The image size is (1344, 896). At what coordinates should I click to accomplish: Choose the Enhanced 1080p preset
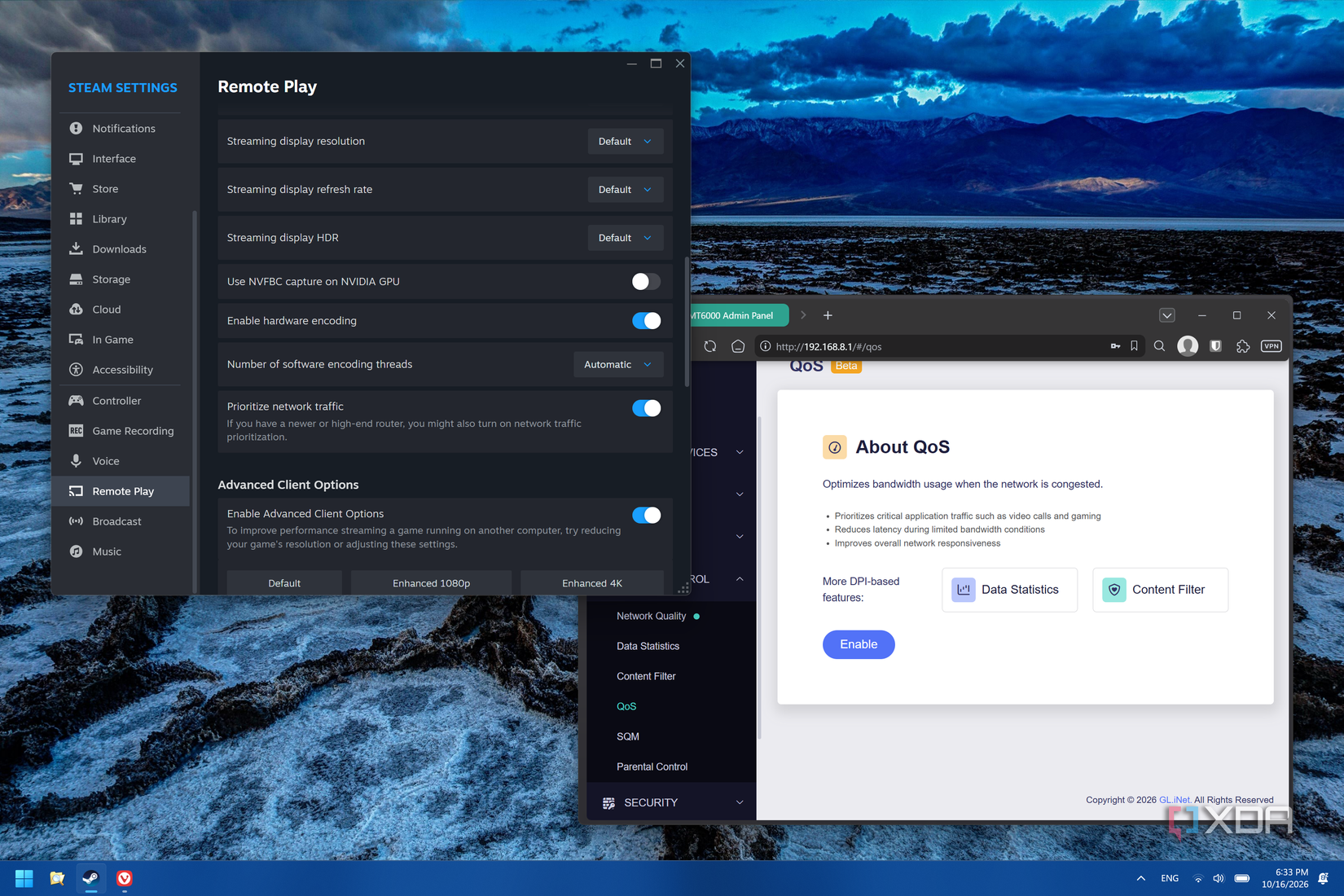[x=431, y=583]
